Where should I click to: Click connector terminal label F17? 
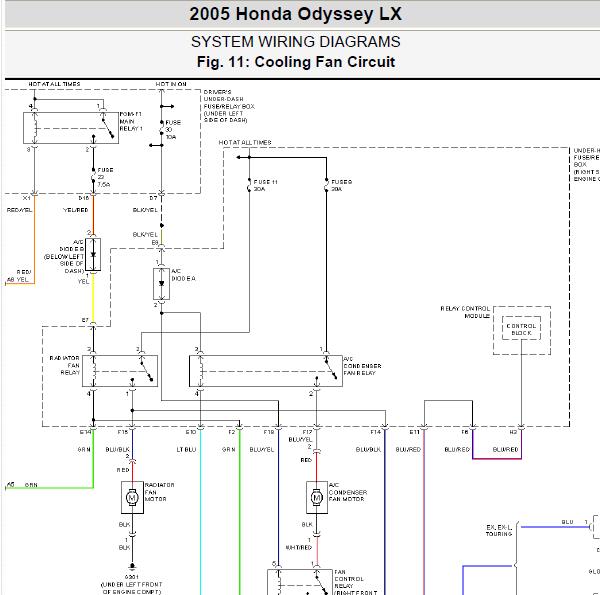point(307,432)
